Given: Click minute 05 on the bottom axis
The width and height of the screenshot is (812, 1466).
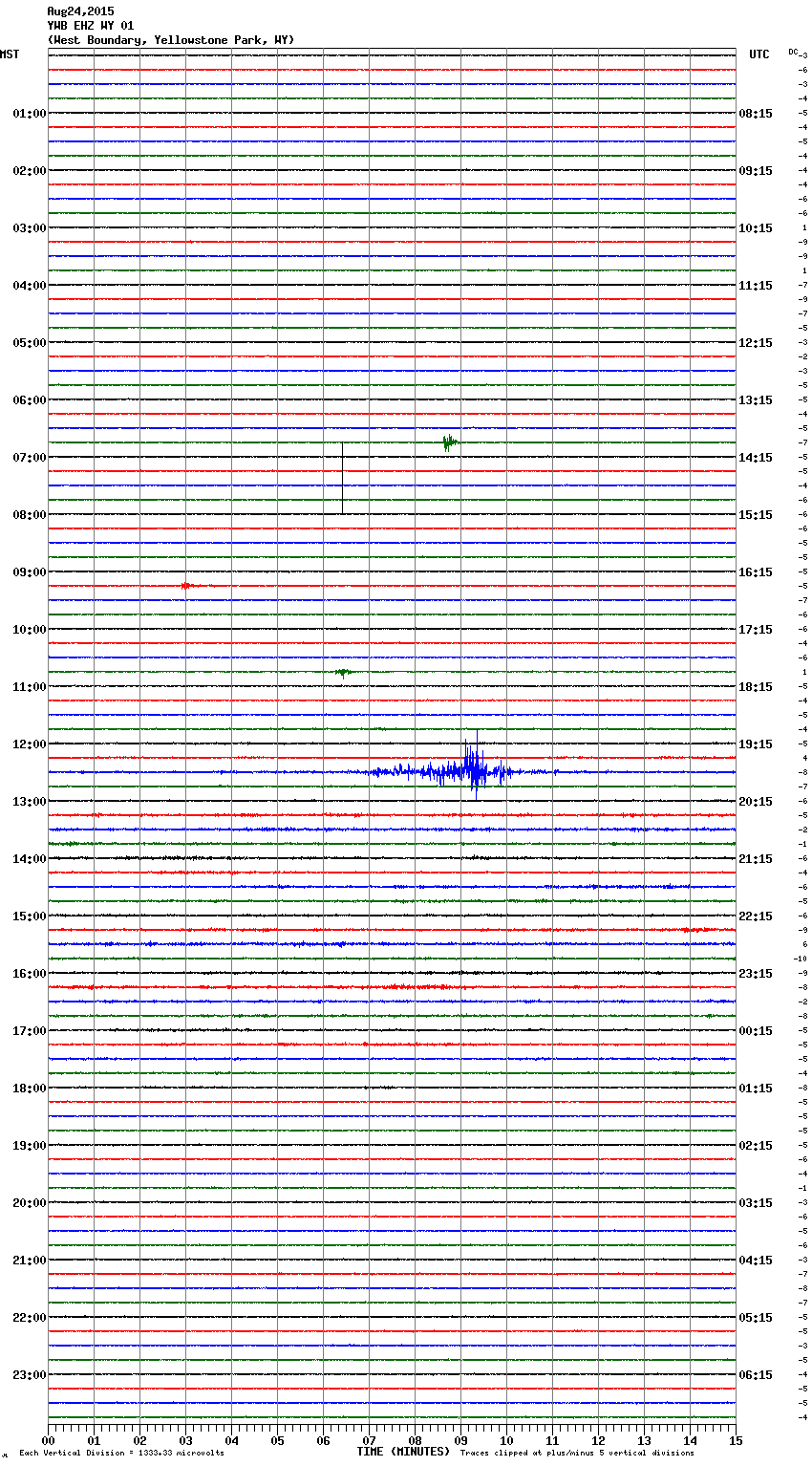Looking at the screenshot, I should click(x=277, y=1440).
